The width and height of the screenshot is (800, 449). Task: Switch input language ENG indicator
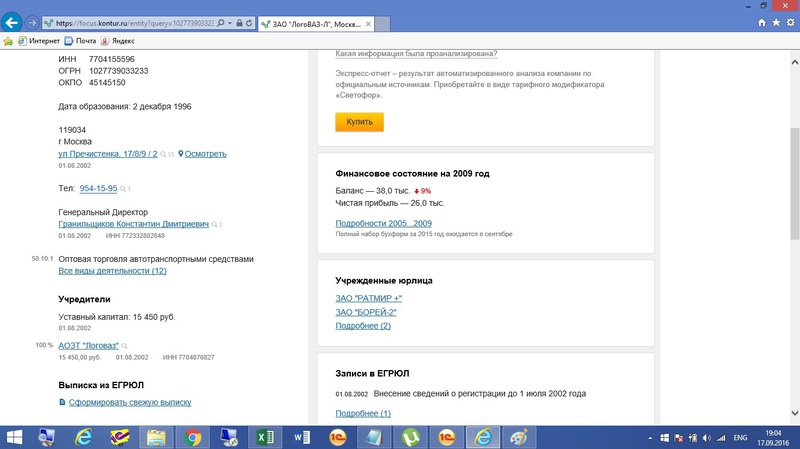pyautogui.click(x=740, y=438)
